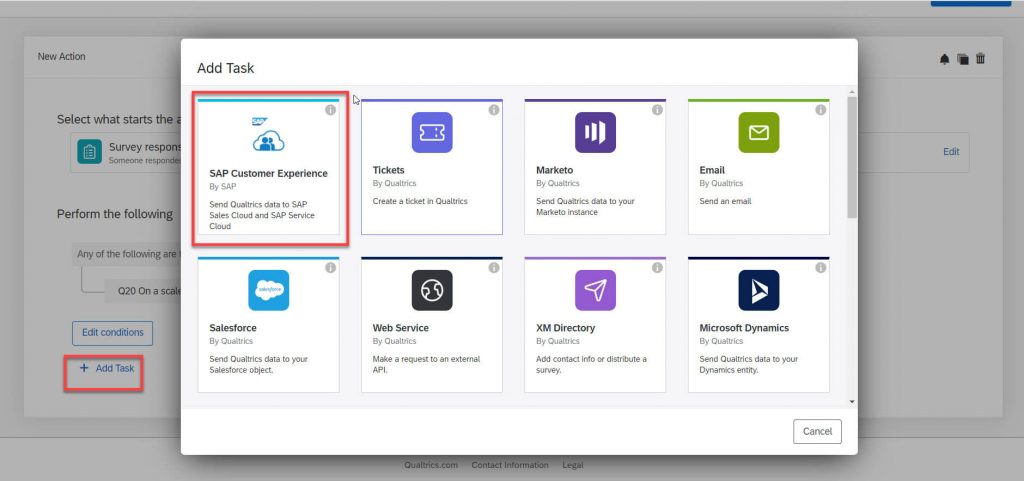Click the XM Directory paper plane icon
1024x481 pixels.
click(x=595, y=290)
